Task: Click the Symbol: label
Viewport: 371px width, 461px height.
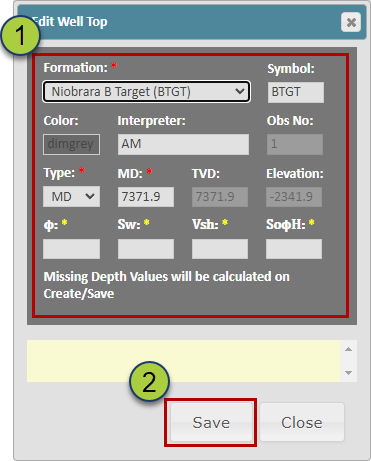Action: point(291,69)
